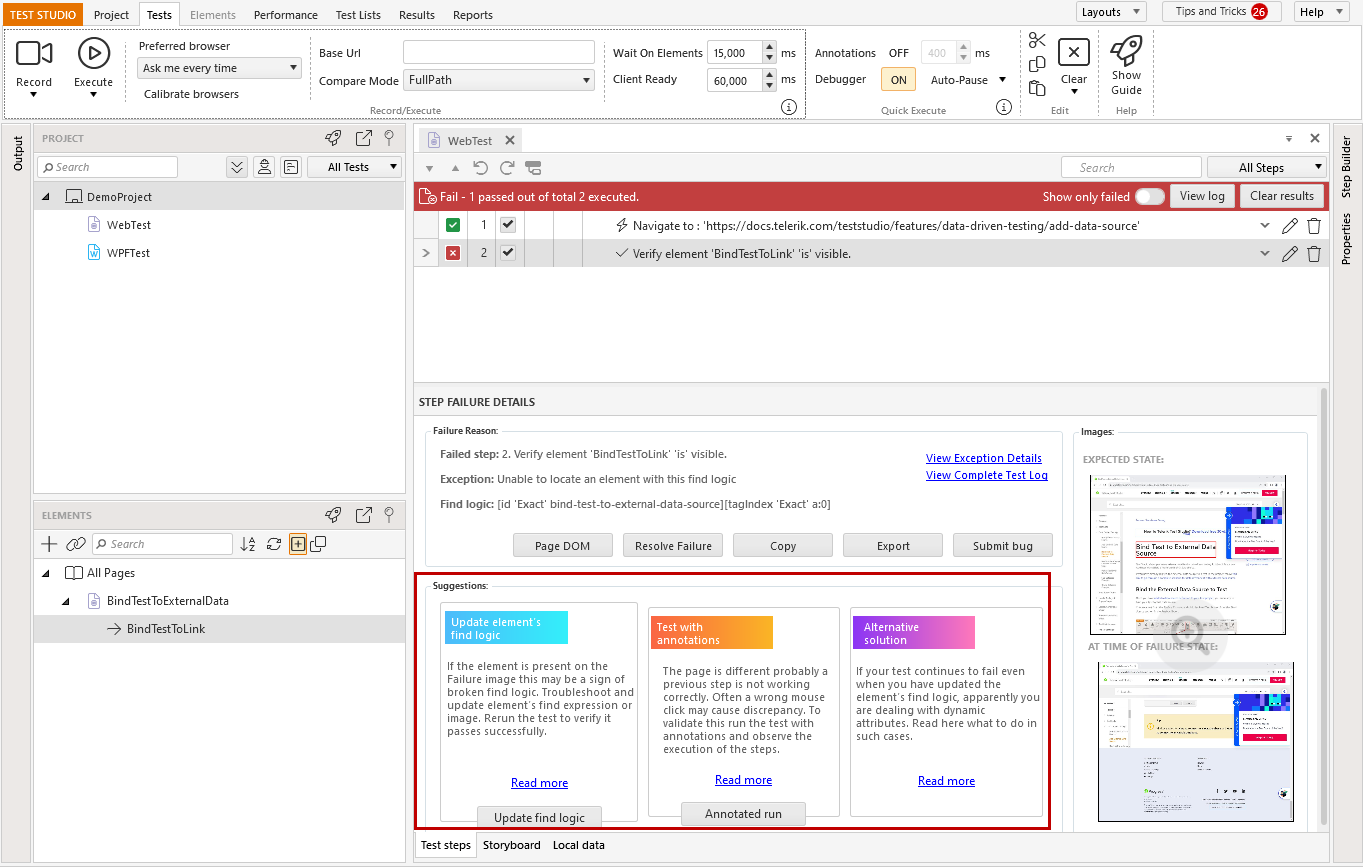The width and height of the screenshot is (1363, 867).
Task: Expand step 1 options chevron
Action: click(x=1266, y=226)
